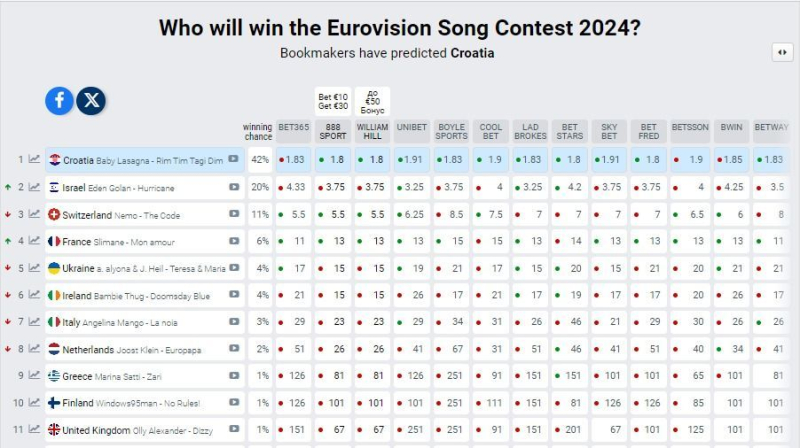Open Ukraine odds trend chart icon
The height and width of the screenshot is (448, 800).
(x=34, y=268)
